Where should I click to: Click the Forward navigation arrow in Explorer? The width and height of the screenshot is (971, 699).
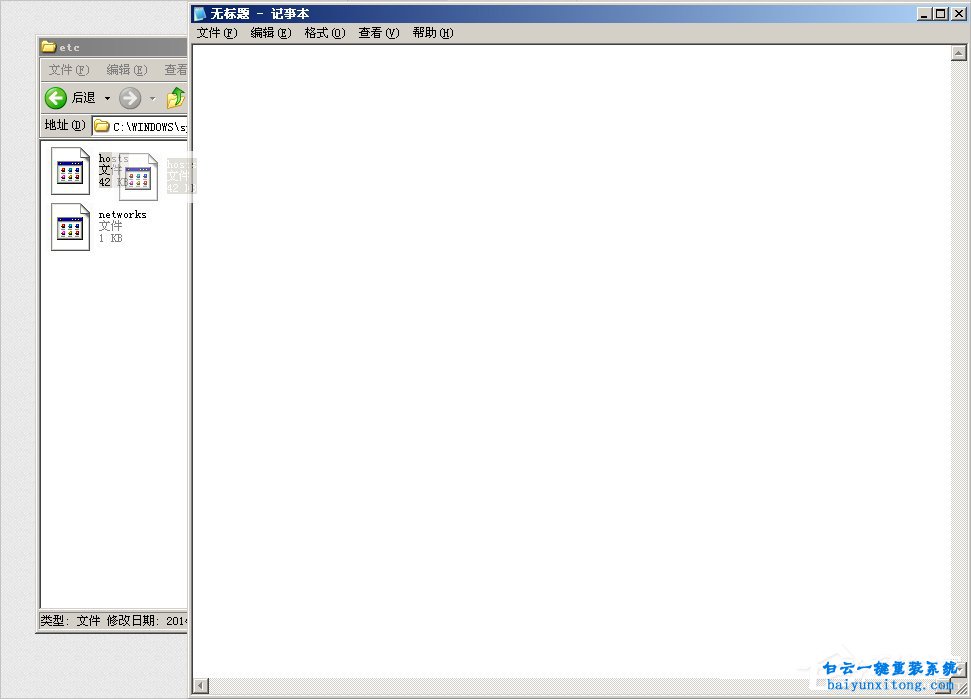130,98
